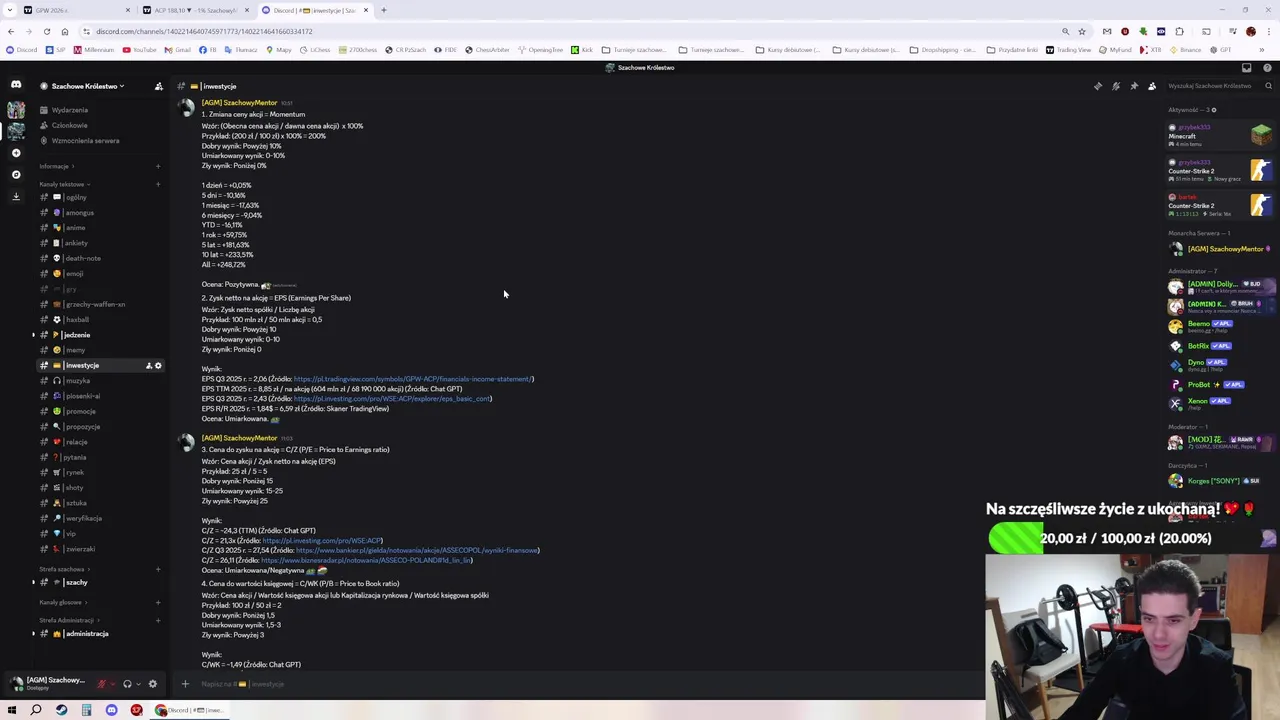Show pinned messages in inwestycje channel
Viewport: 1280px width, 720px height.
tap(1134, 86)
